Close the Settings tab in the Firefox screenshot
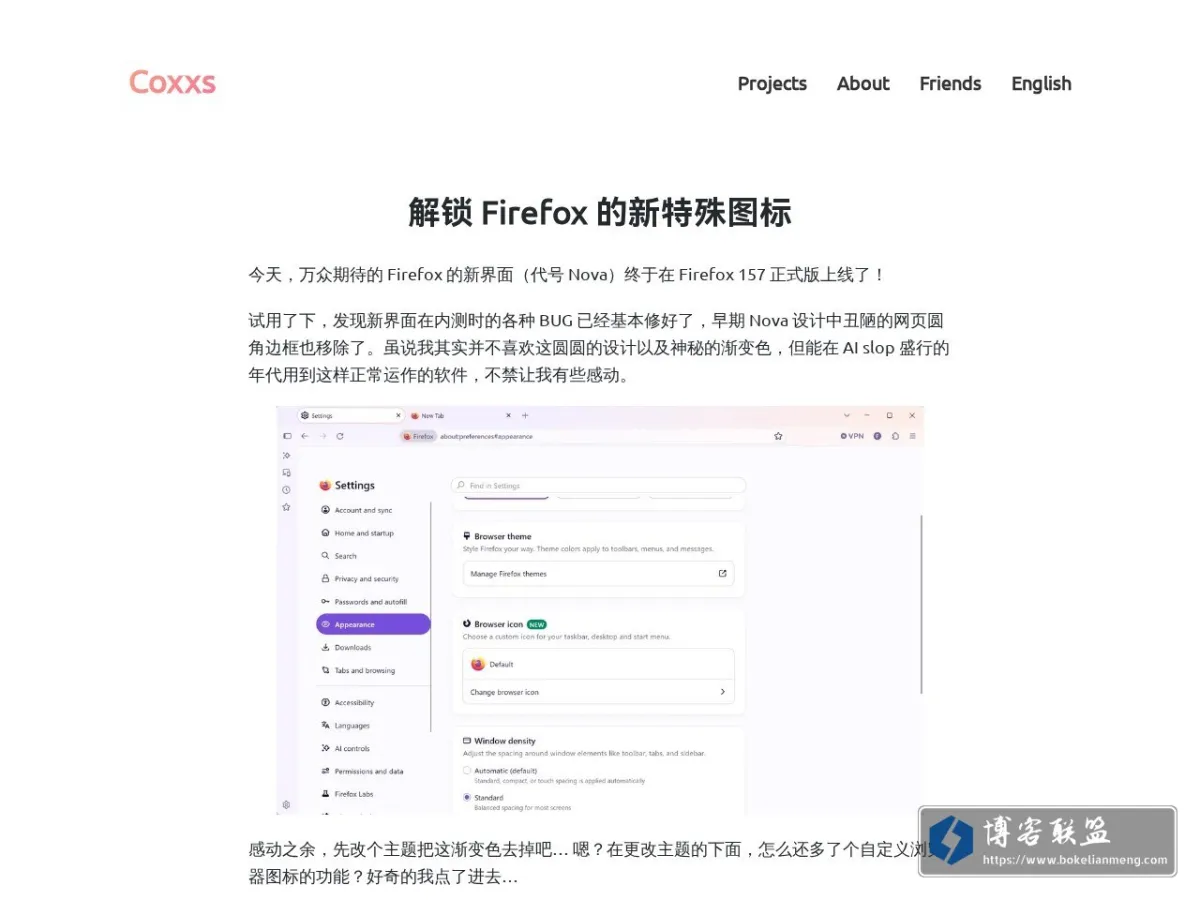 [x=398, y=415]
